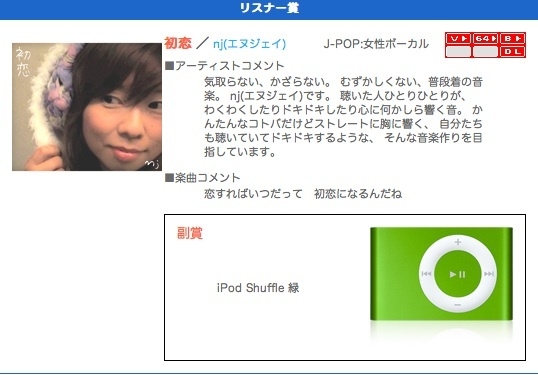
Task: Play the 64 kbps stream
Action: pos(485,39)
